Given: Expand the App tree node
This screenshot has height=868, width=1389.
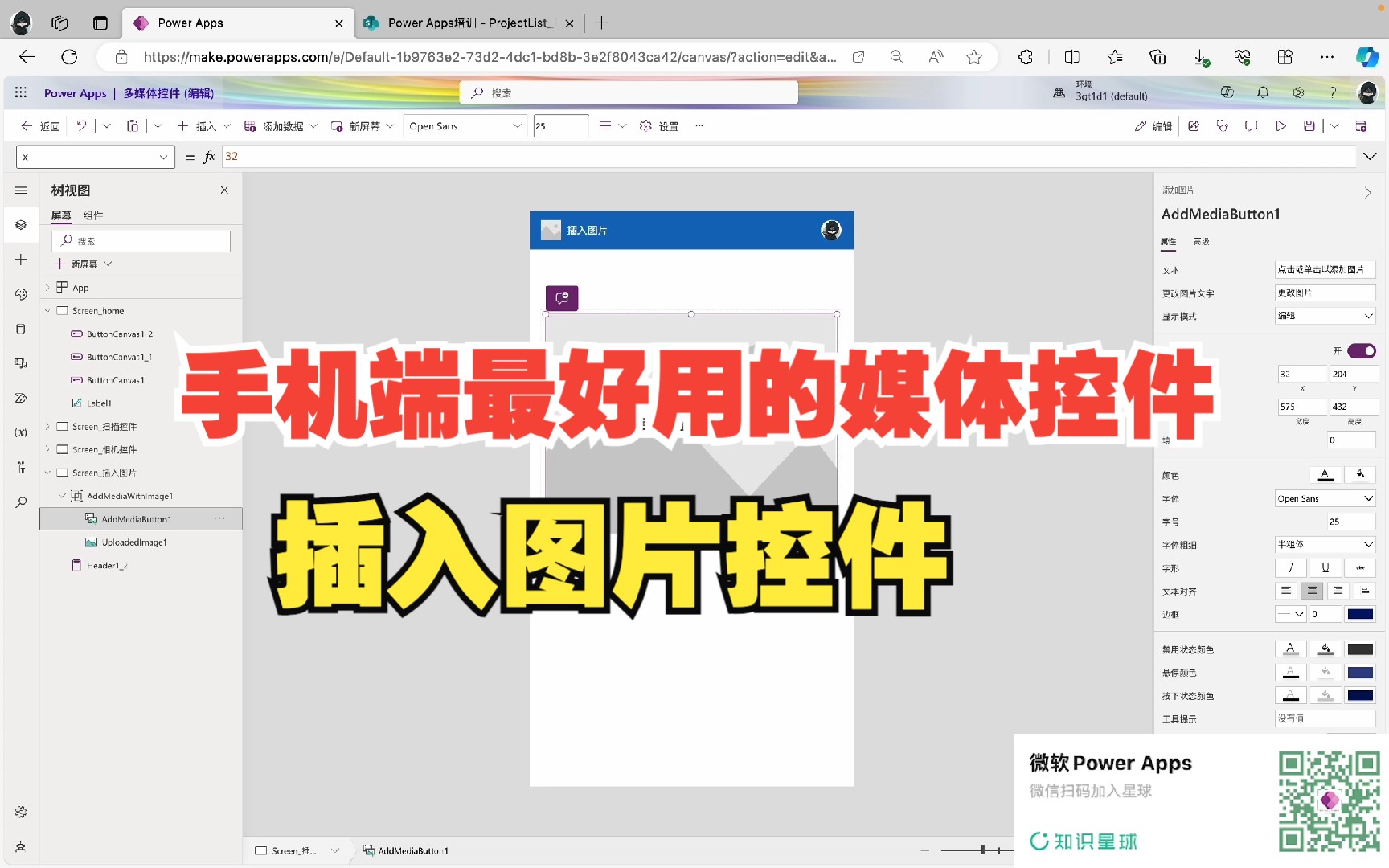Looking at the screenshot, I should (47, 287).
